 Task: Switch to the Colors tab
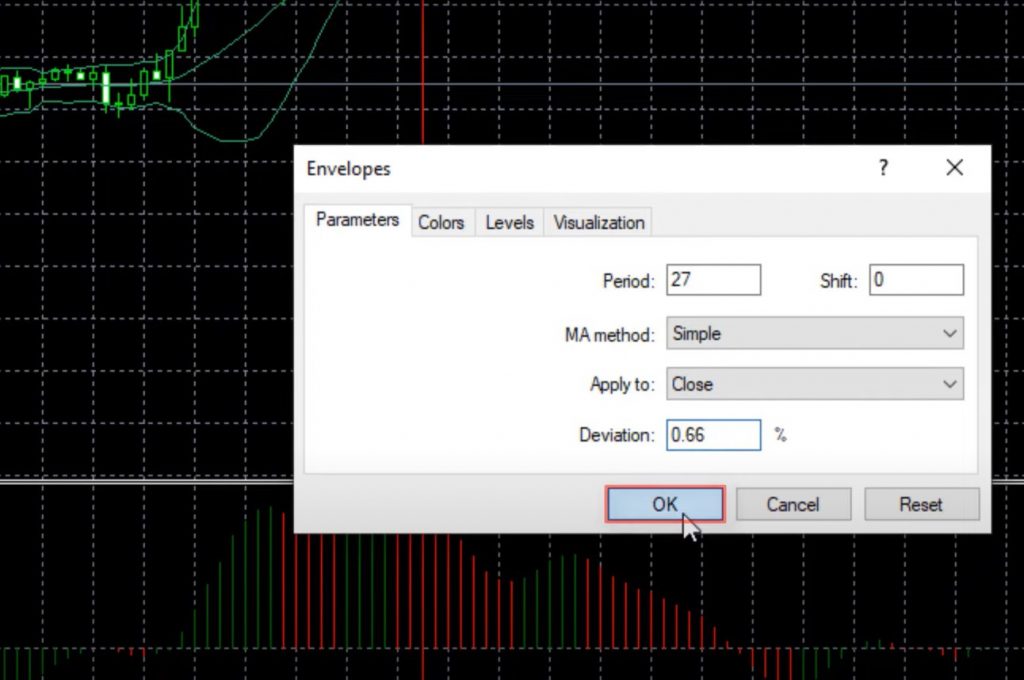click(x=441, y=222)
